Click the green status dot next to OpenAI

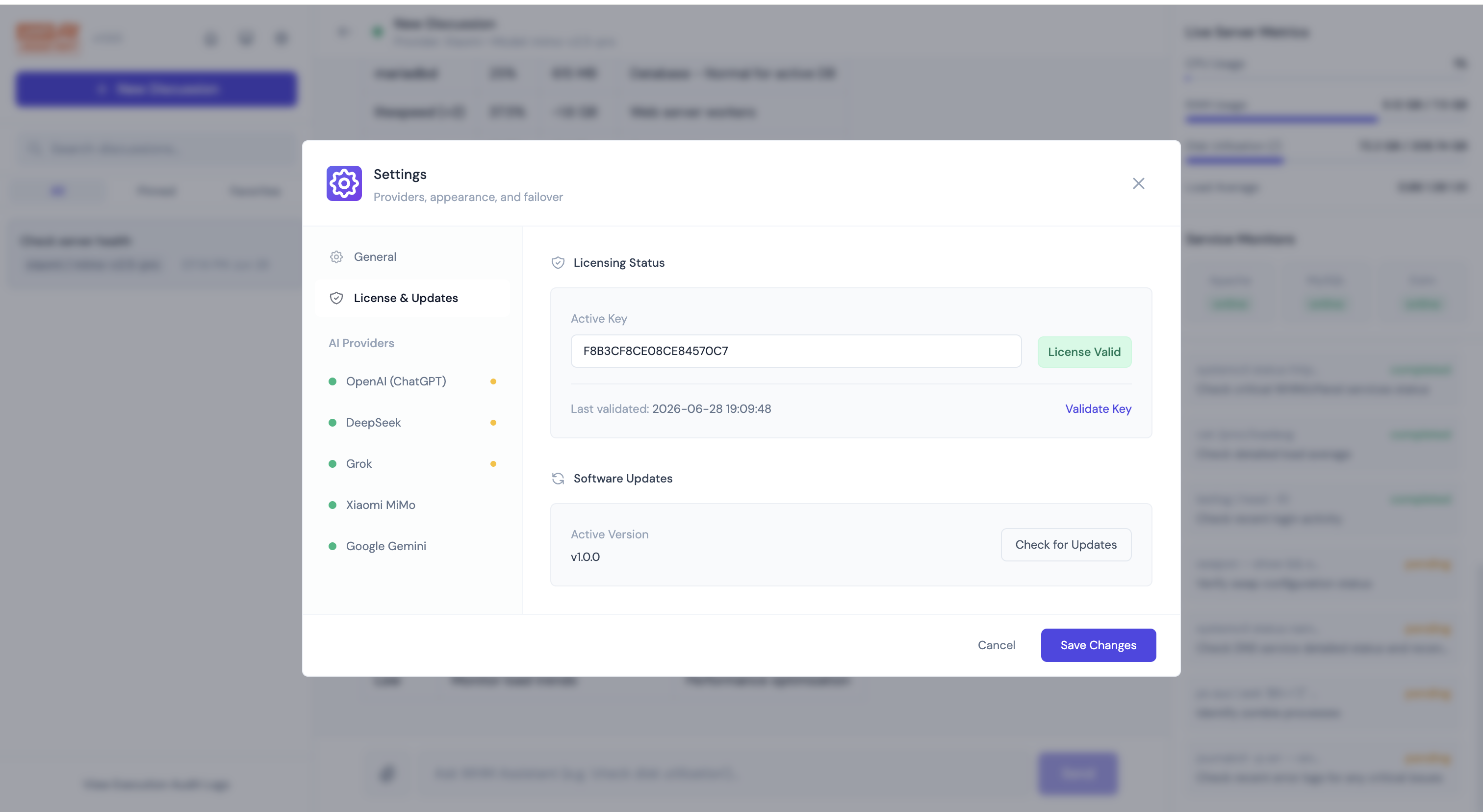332,381
